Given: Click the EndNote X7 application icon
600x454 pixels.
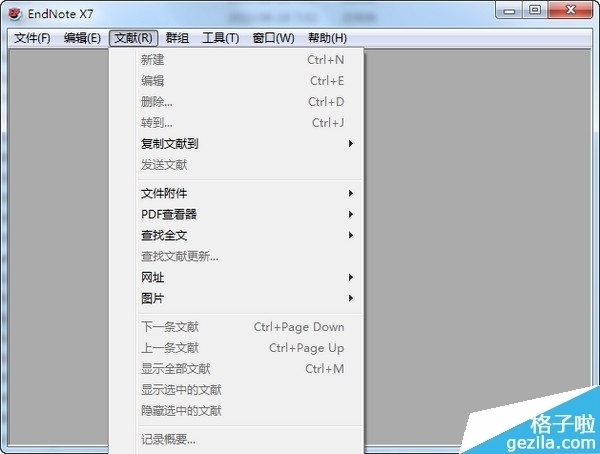Looking at the screenshot, I should coord(15,14).
